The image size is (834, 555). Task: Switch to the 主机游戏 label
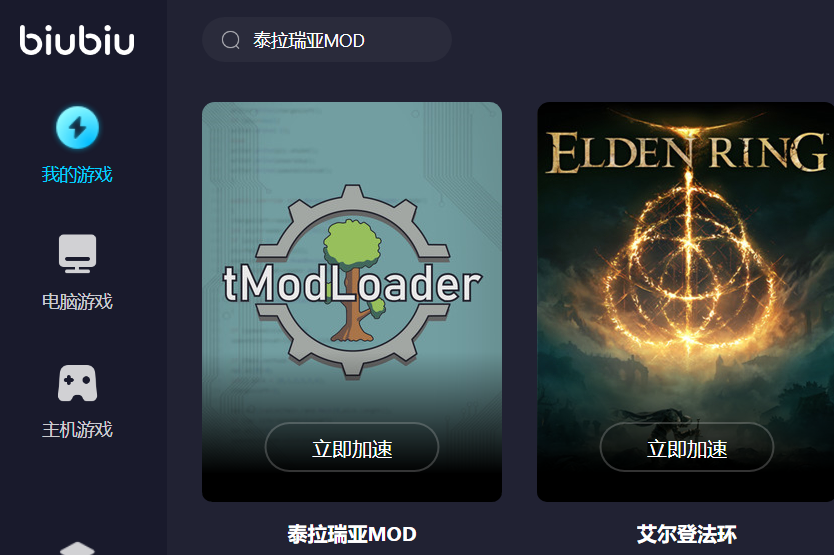77,429
